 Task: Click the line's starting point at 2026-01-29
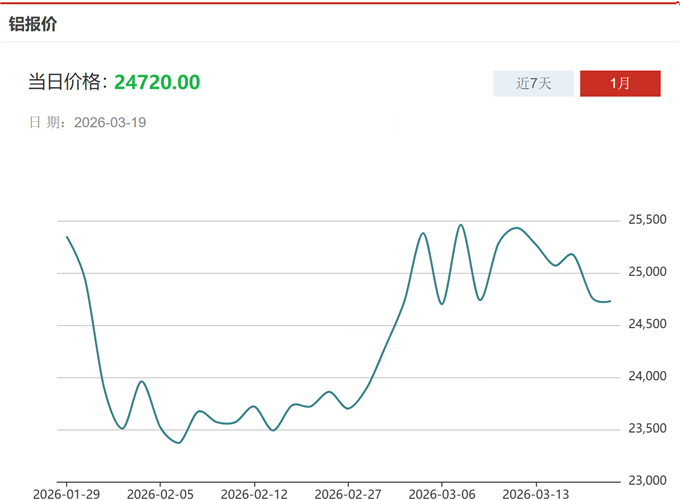pos(67,237)
